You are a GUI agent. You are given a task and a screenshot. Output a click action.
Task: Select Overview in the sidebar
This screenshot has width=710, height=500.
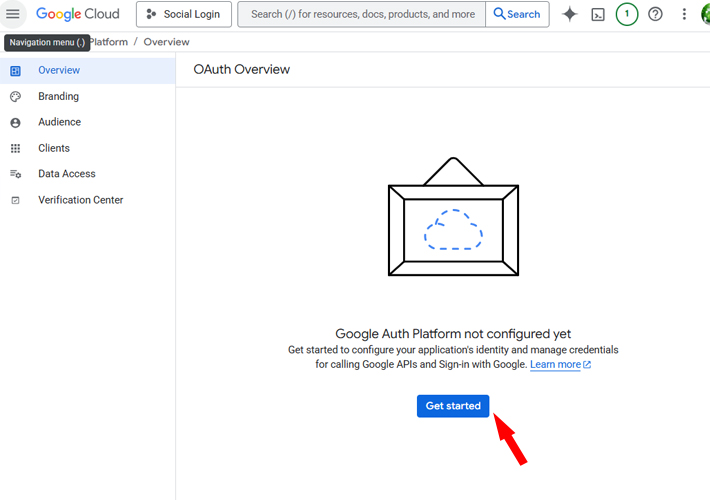(x=88, y=71)
